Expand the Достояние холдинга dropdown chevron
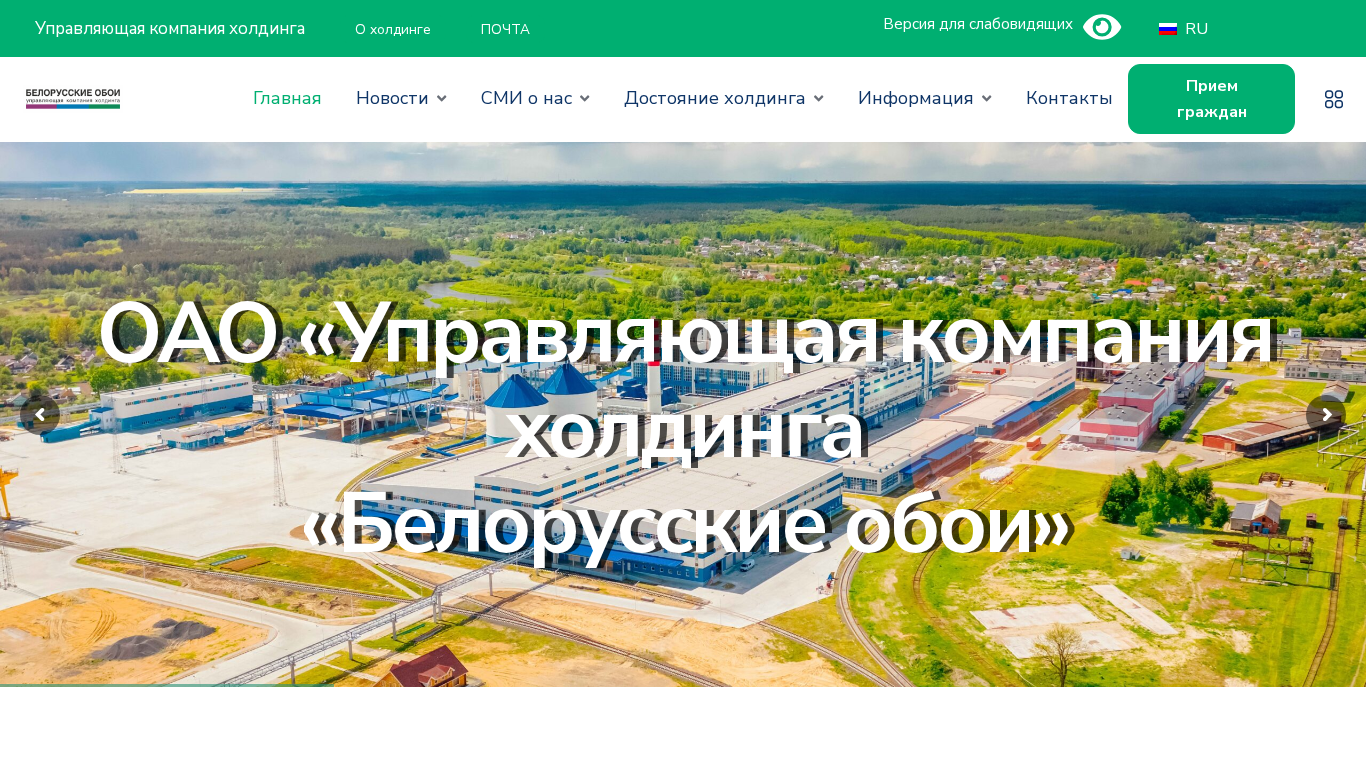 coord(818,98)
